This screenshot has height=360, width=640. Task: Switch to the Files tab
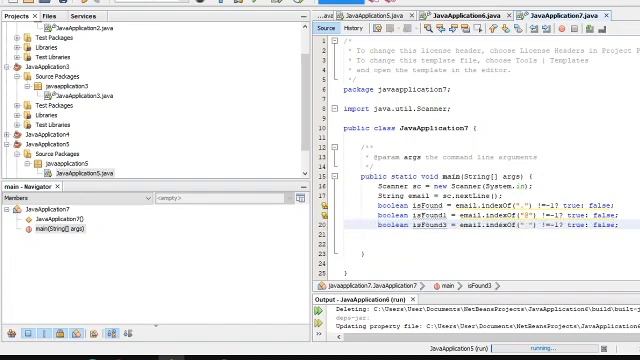click(49, 16)
